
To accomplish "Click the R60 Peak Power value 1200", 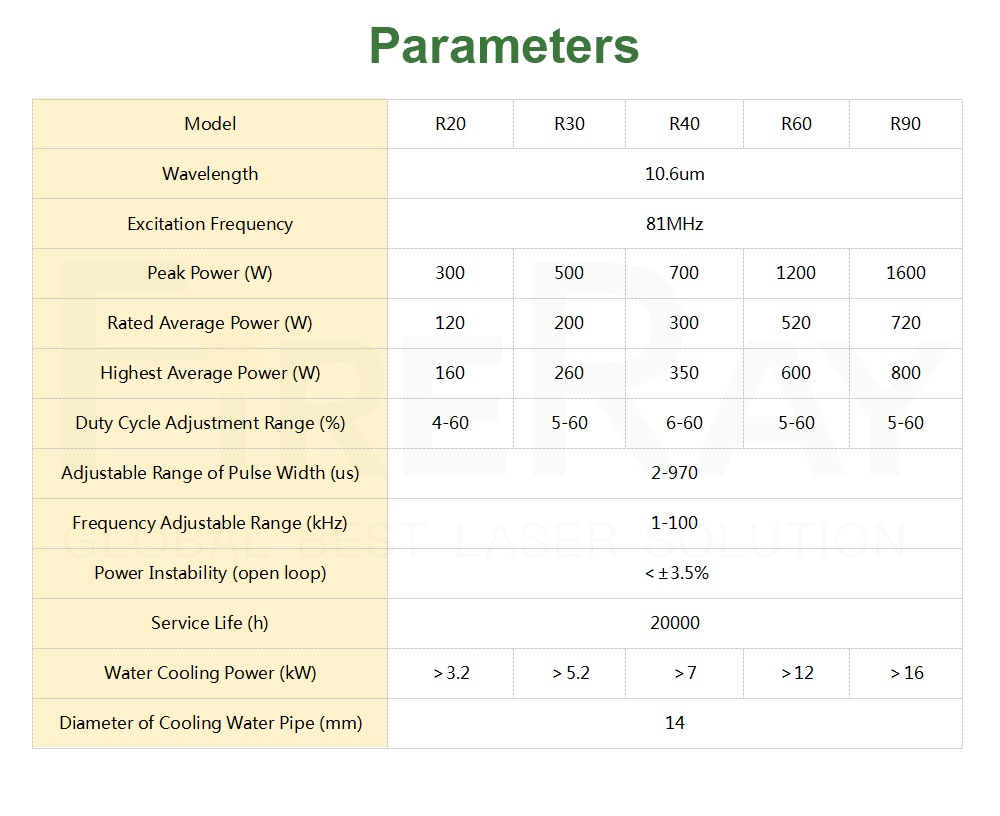I will 796,273.
